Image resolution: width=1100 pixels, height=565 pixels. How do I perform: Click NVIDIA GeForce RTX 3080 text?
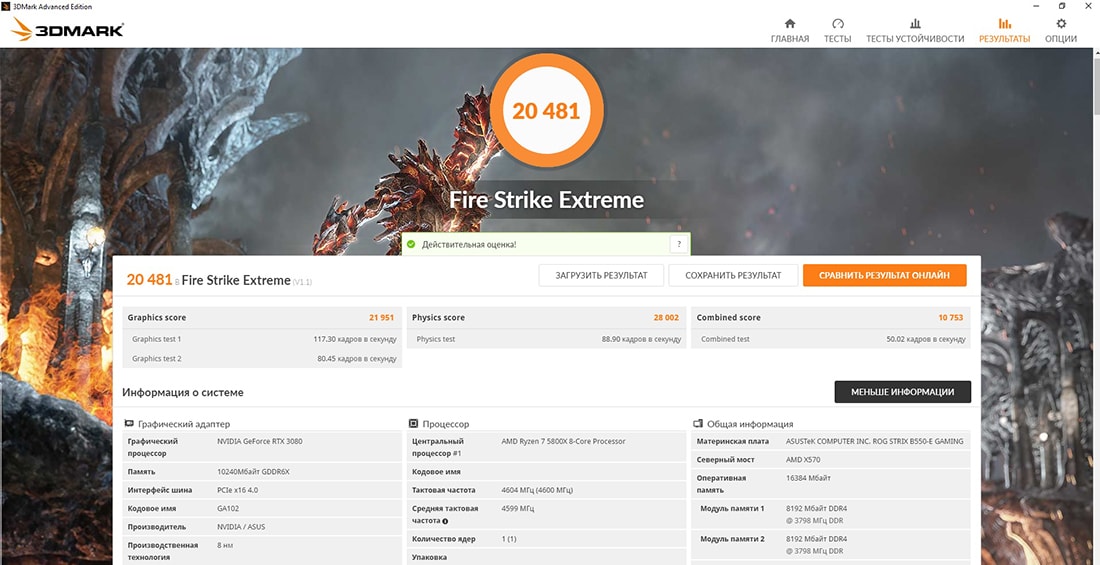coord(260,441)
